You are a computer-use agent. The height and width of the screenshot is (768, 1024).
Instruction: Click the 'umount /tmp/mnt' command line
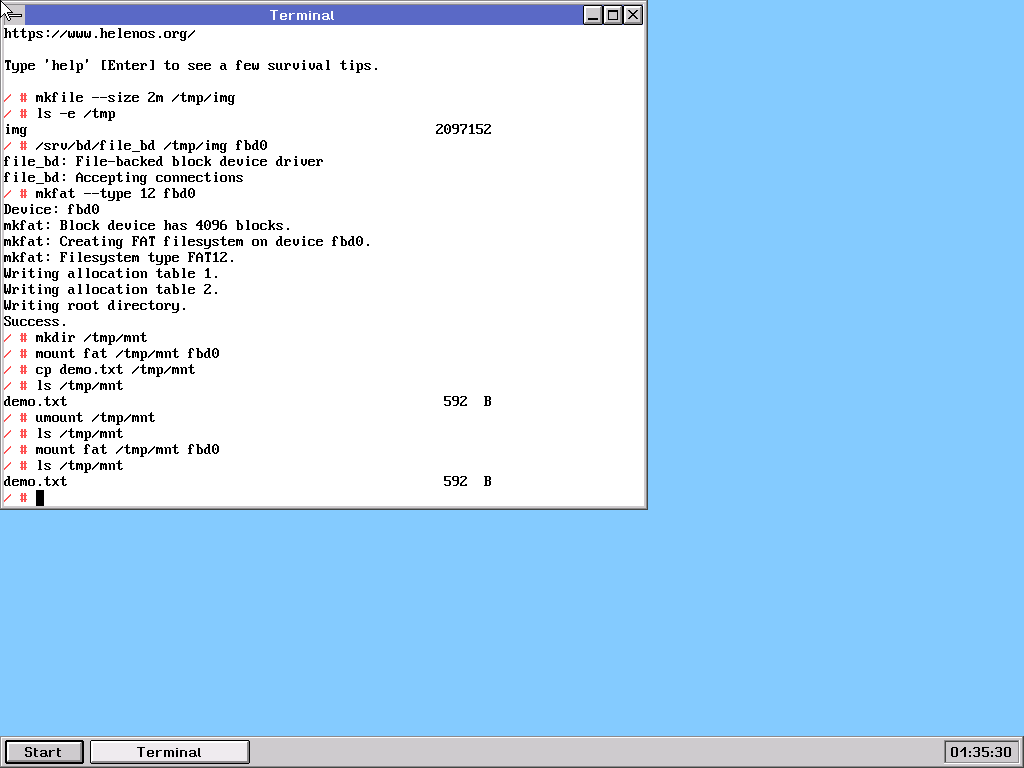click(95, 418)
